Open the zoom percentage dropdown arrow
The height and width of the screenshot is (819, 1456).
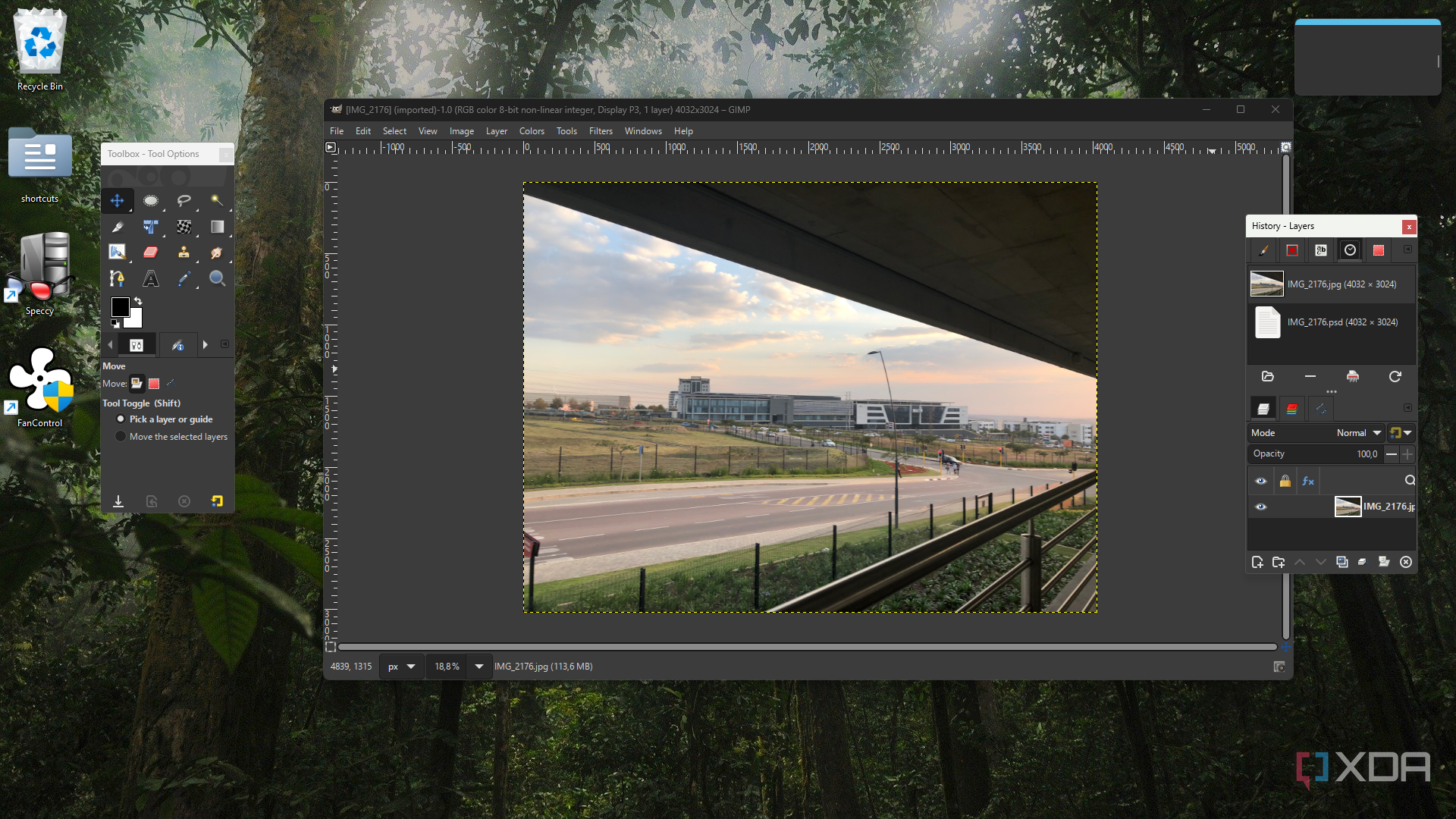(479, 667)
